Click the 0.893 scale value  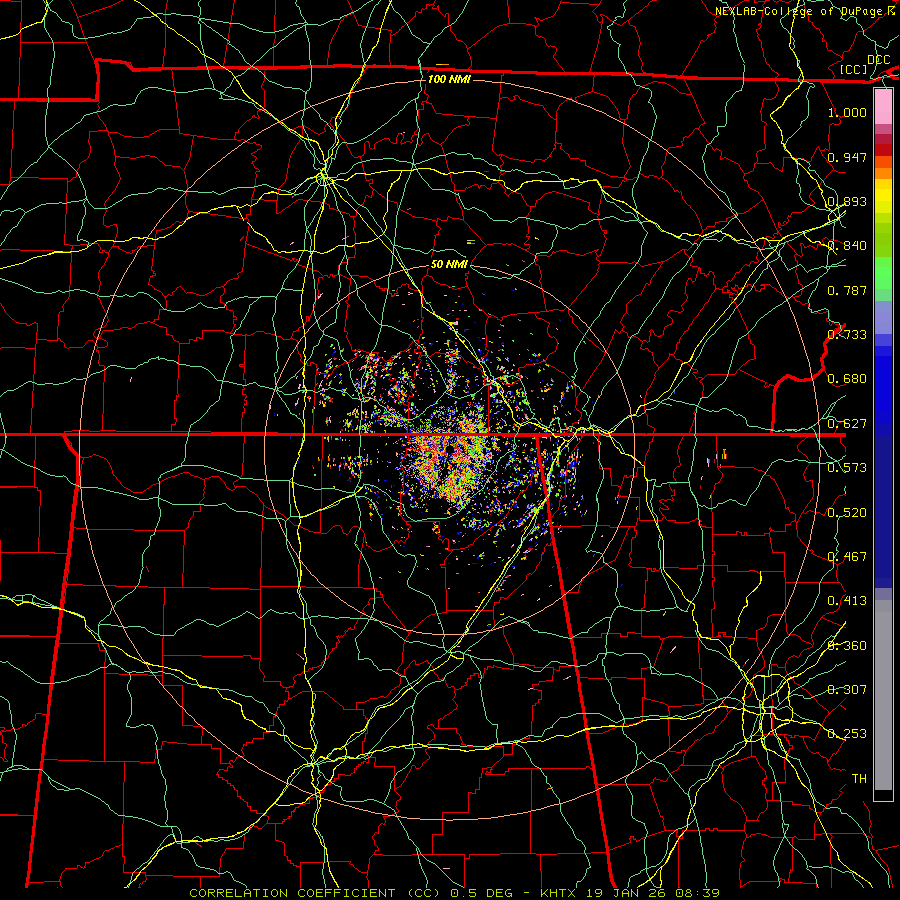(847, 201)
